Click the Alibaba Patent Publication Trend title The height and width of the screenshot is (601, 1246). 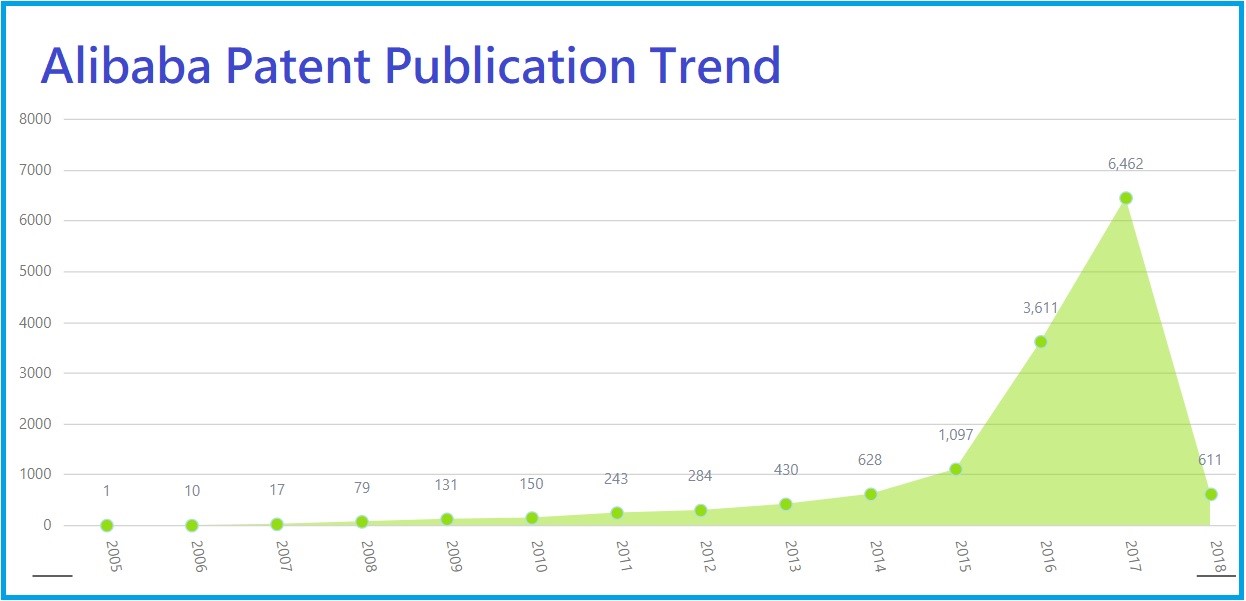[x=410, y=65]
